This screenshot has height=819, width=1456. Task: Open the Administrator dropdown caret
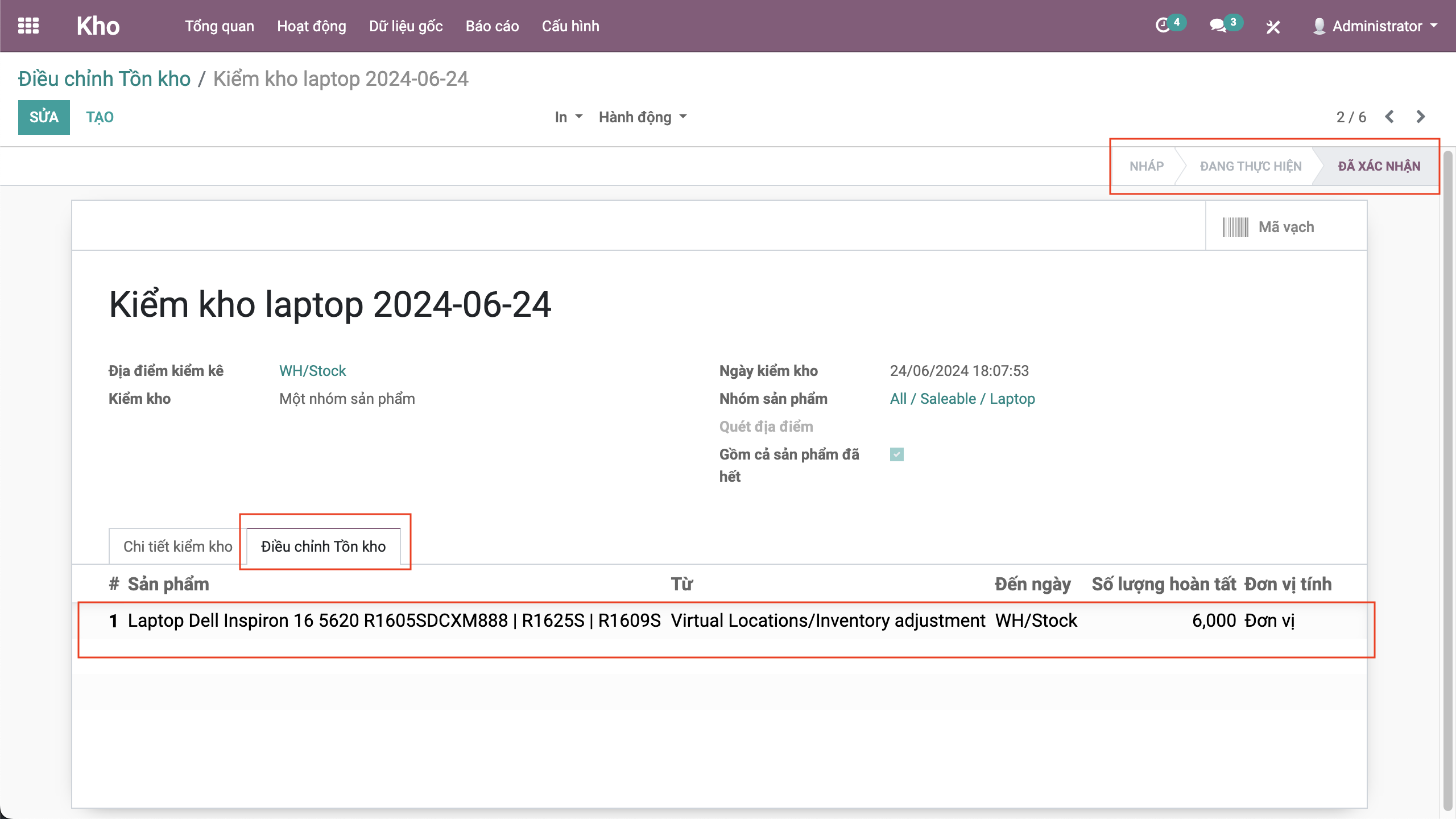1434,26
